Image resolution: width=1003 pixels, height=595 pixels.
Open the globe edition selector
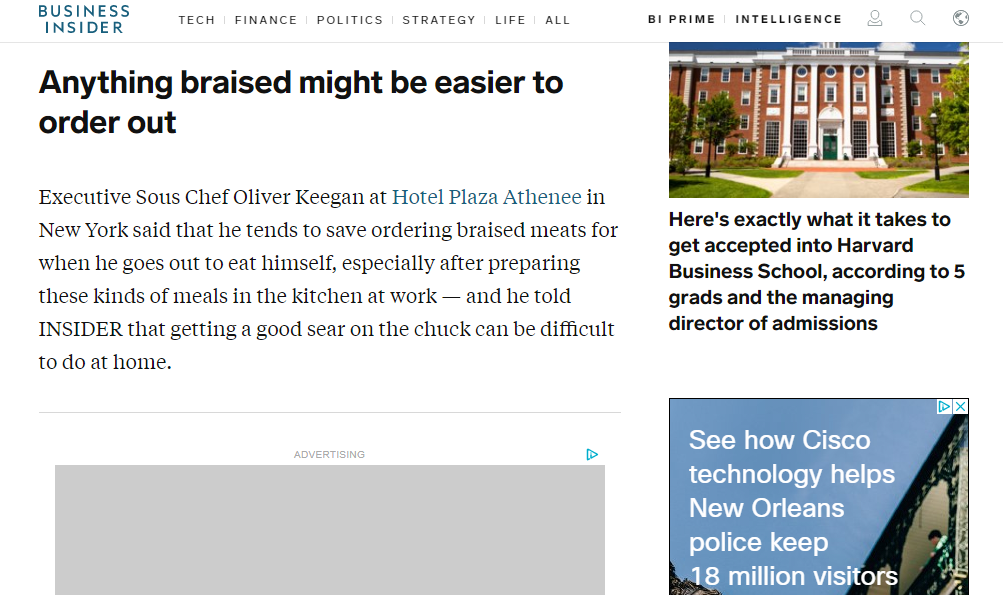[960, 19]
